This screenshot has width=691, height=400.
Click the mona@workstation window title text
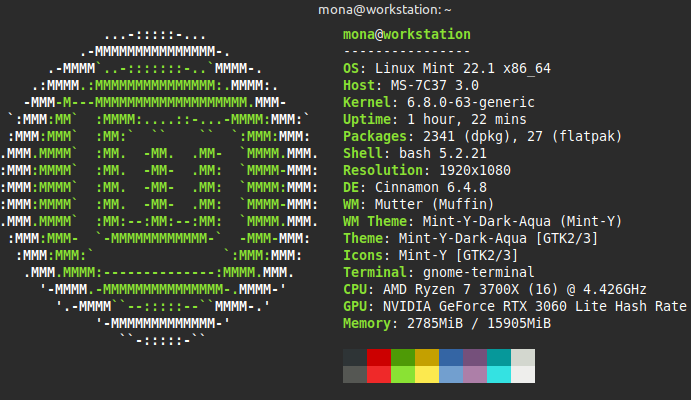(x=384, y=10)
